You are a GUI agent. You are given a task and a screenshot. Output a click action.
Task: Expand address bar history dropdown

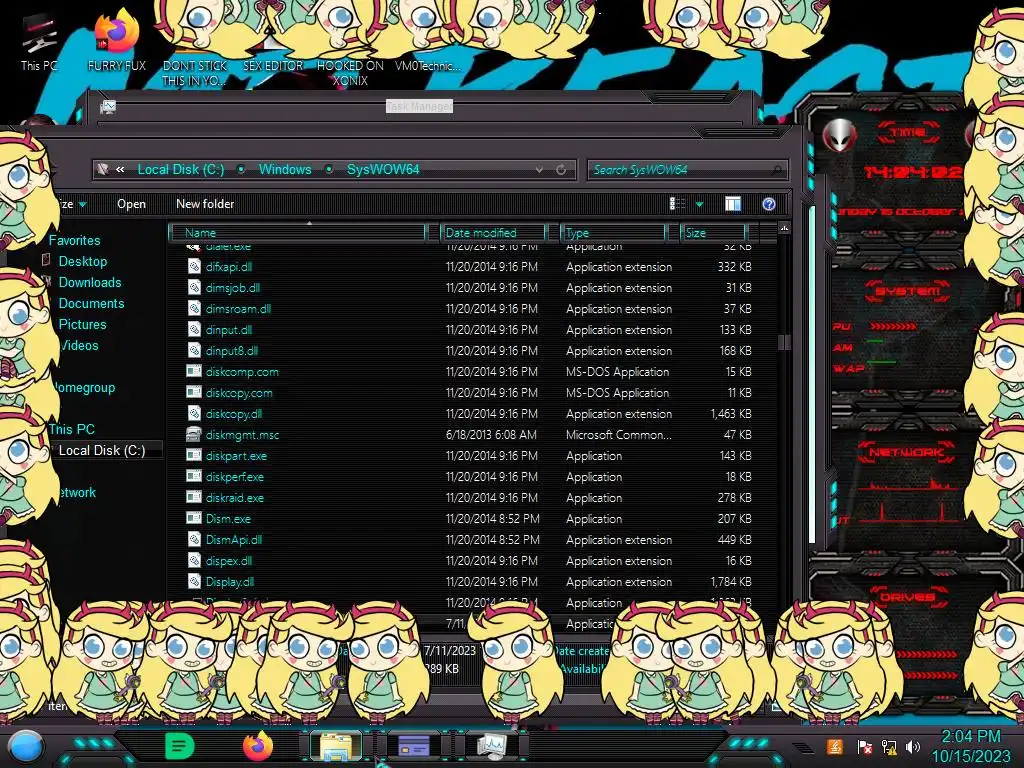click(539, 170)
